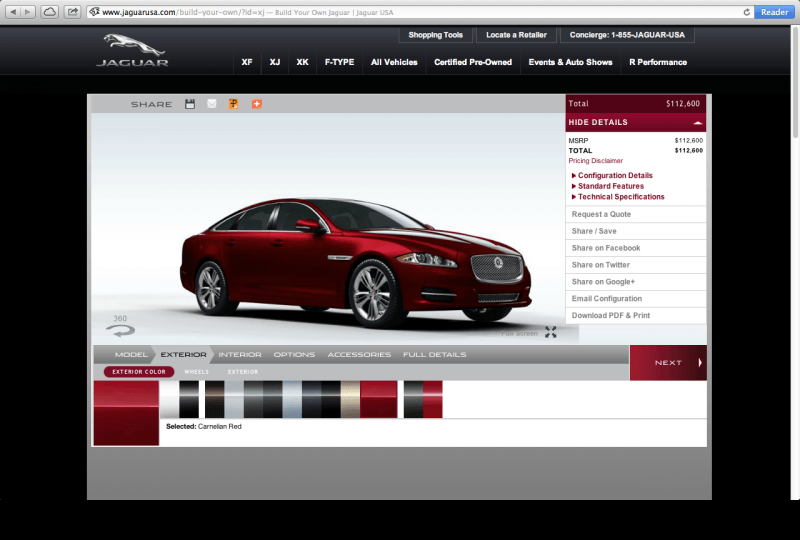Open the Pricing Disclaimer link

tap(595, 161)
